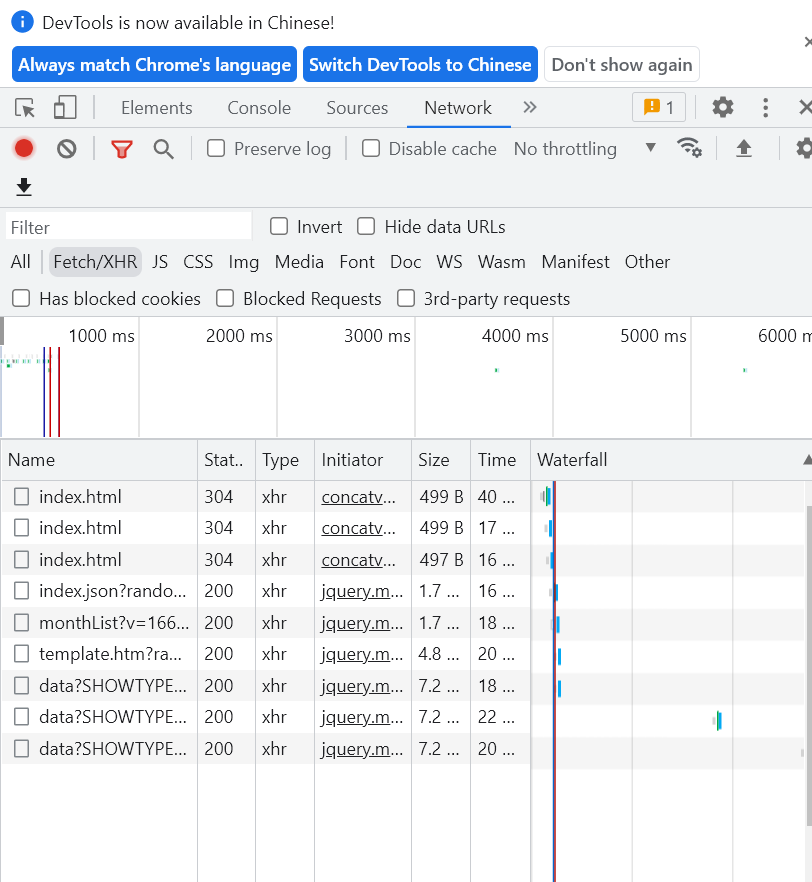Image resolution: width=812 pixels, height=882 pixels.
Task: Select the inspect element picker icon
Action: coord(25,107)
